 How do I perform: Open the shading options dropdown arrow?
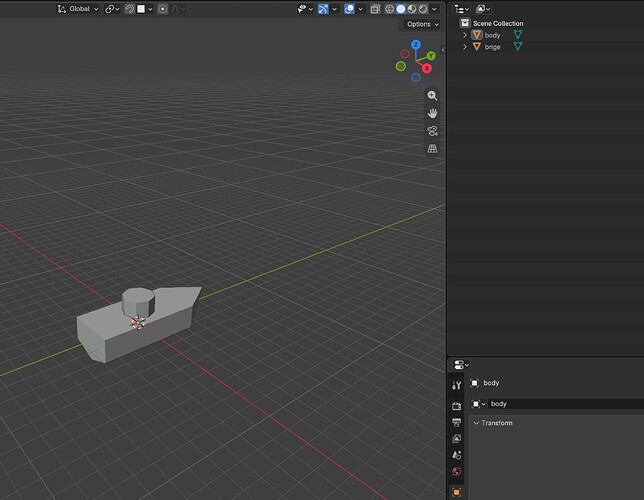coord(434,9)
